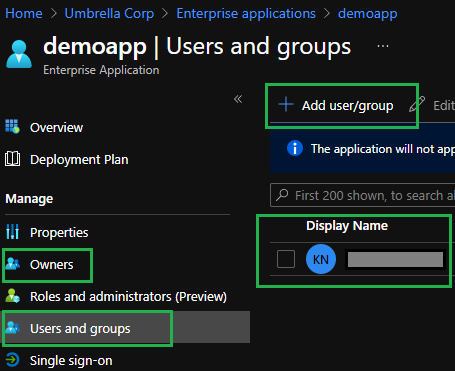Click the Roles and administrators icon
Screen dimensions: 455x371
pos(13,296)
